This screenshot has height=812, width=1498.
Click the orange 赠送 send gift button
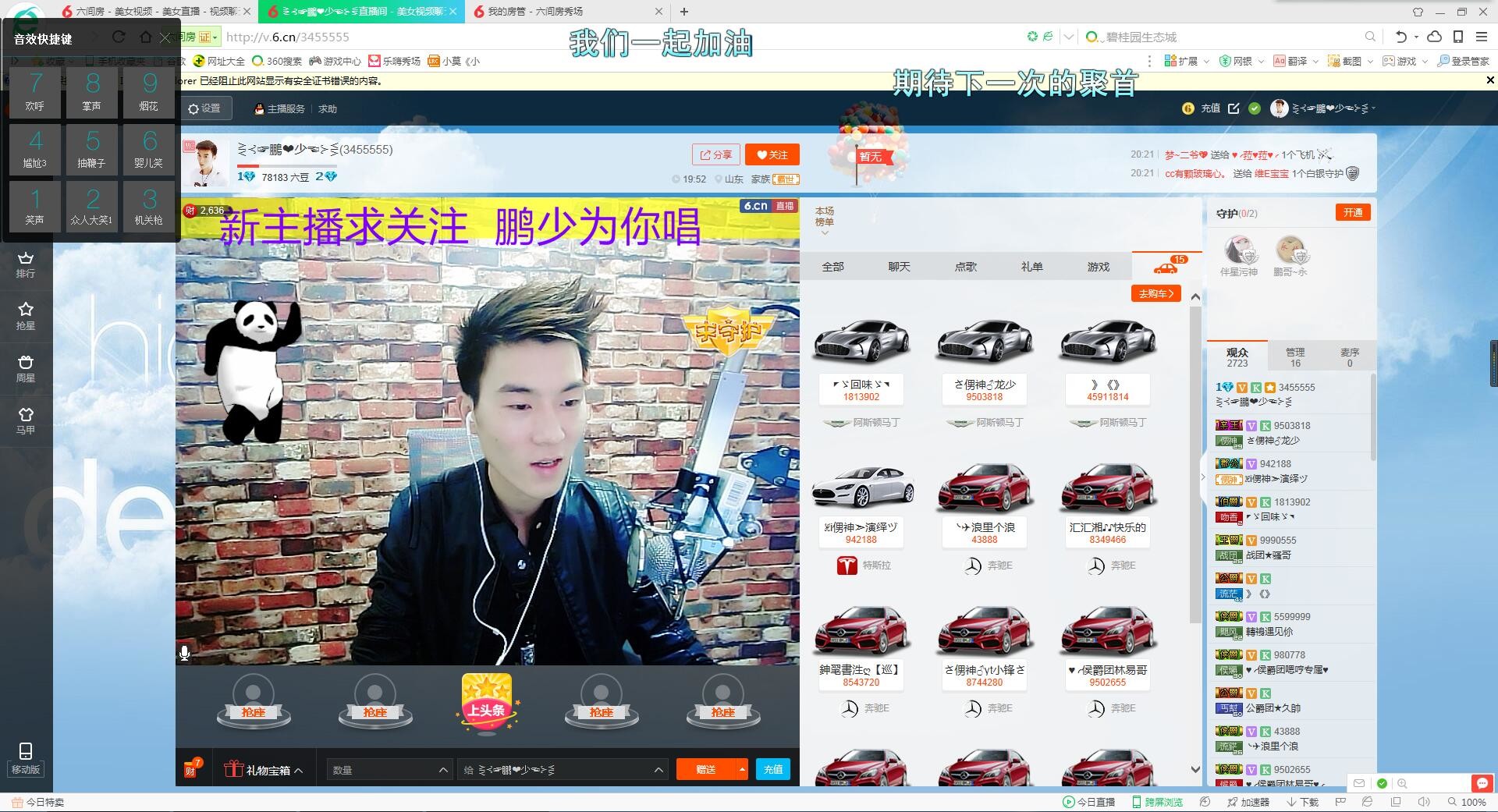click(705, 770)
